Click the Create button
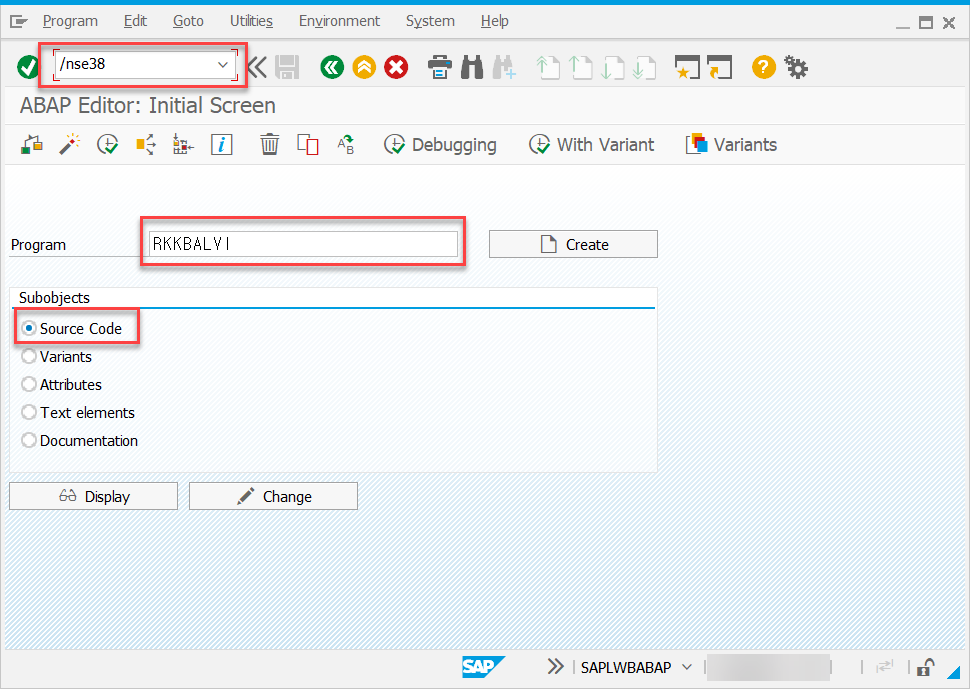The width and height of the screenshot is (970, 689). pos(573,244)
